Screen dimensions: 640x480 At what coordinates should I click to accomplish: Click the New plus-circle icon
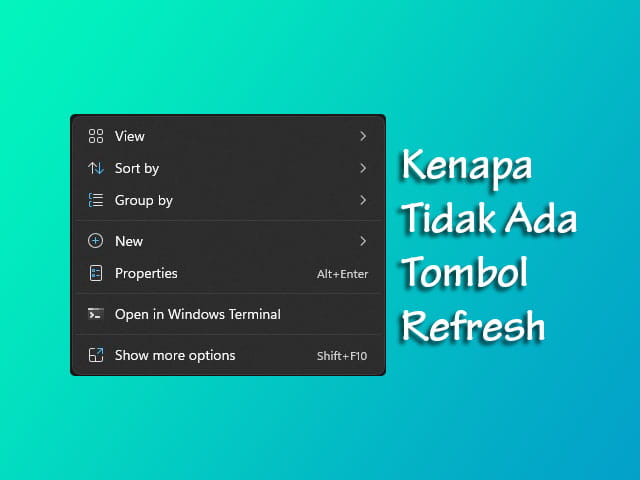pyautogui.click(x=96, y=241)
